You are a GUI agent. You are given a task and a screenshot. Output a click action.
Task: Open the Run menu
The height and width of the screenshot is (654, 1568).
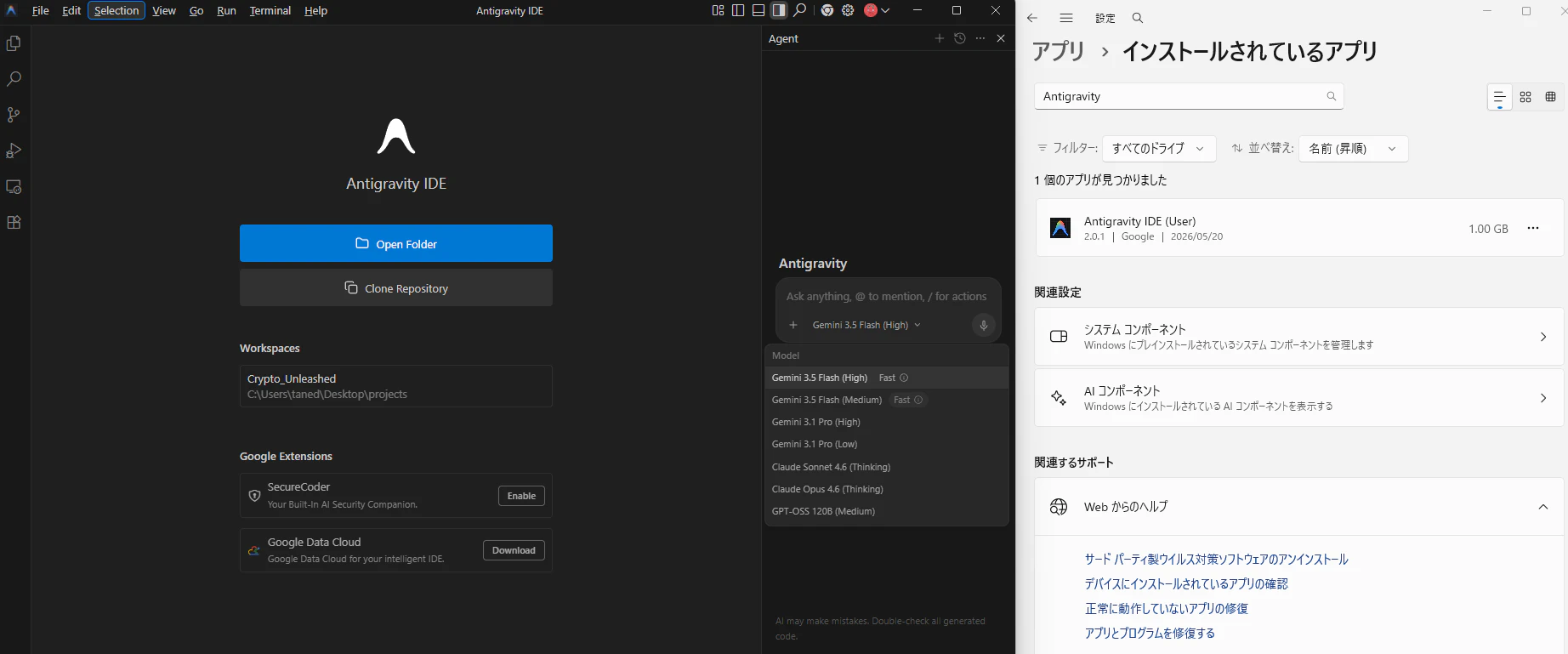(226, 10)
